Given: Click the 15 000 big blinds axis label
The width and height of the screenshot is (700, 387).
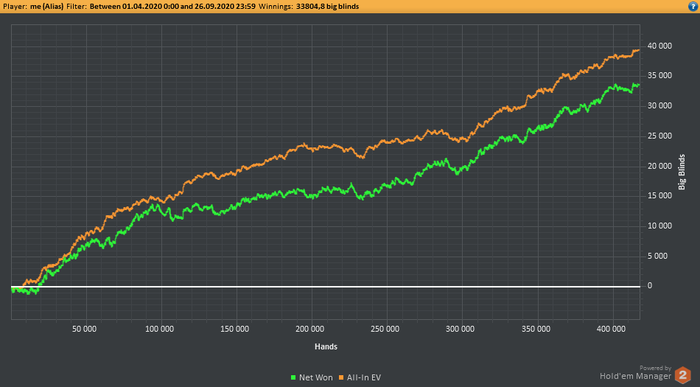Looking at the screenshot, I should tap(659, 196).
